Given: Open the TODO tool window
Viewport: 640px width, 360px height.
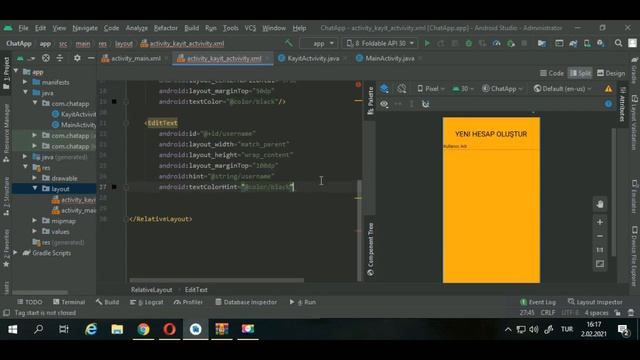Looking at the screenshot, I should tap(29, 302).
